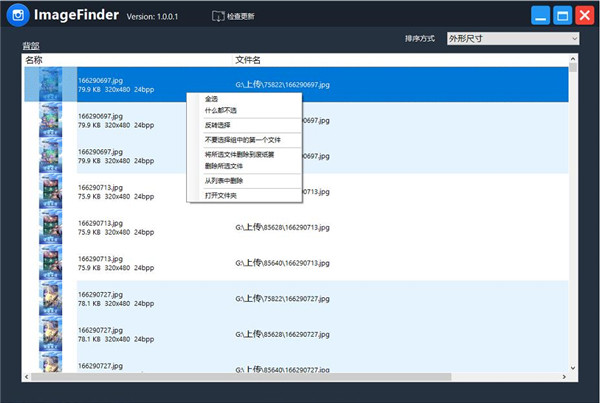Click the 名称 column header
The height and width of the screenshot is (403, 600).
[x=34, y=60]
